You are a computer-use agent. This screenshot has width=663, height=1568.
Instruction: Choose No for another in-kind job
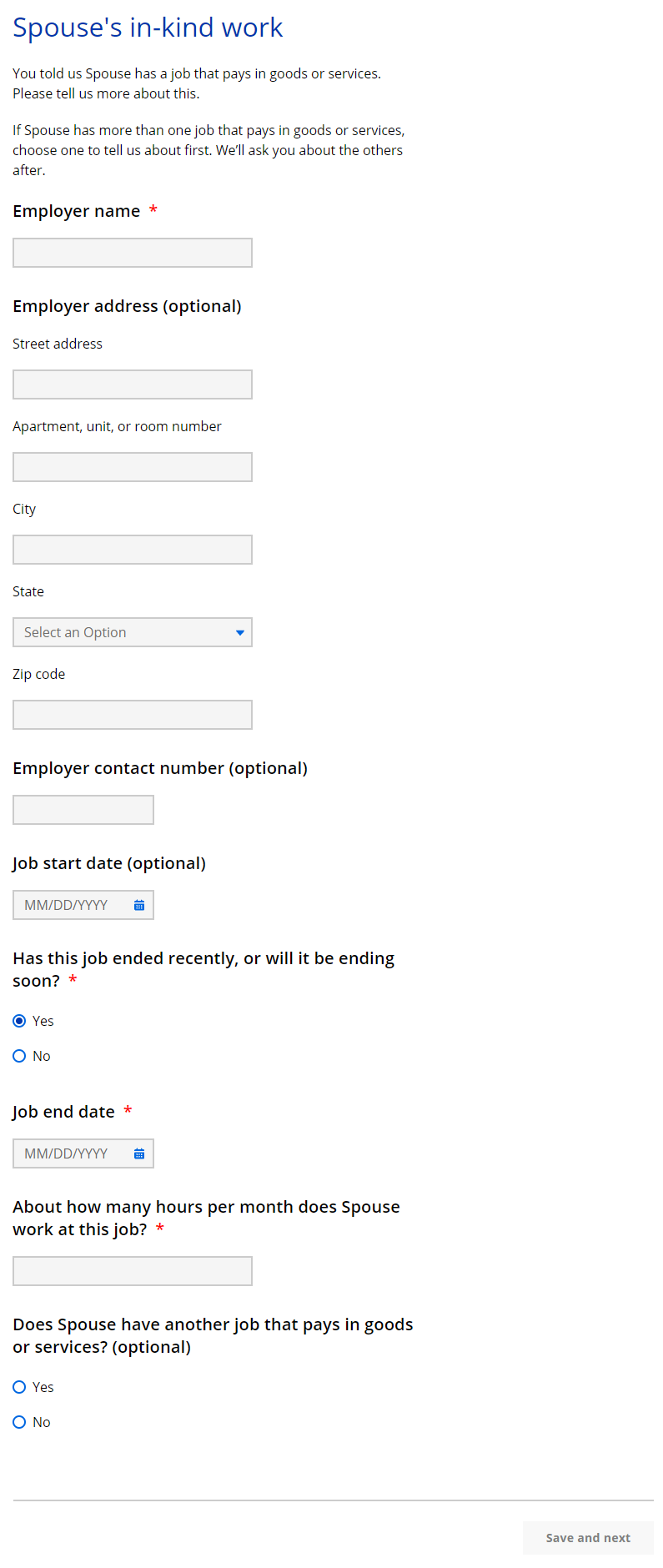pyautogui.click(x=19, y=1422)
